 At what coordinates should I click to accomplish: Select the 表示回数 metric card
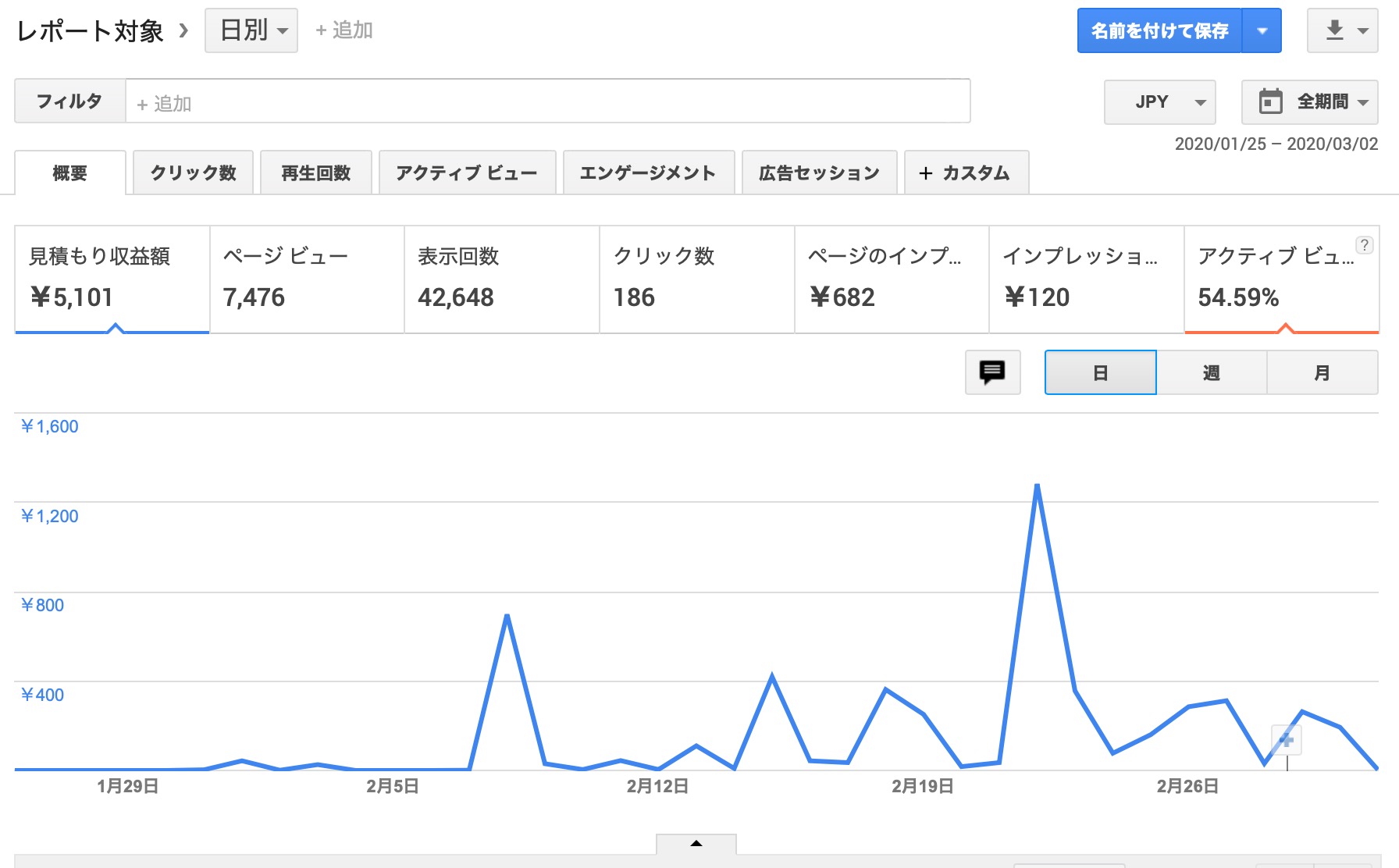(x=500, y=279)
